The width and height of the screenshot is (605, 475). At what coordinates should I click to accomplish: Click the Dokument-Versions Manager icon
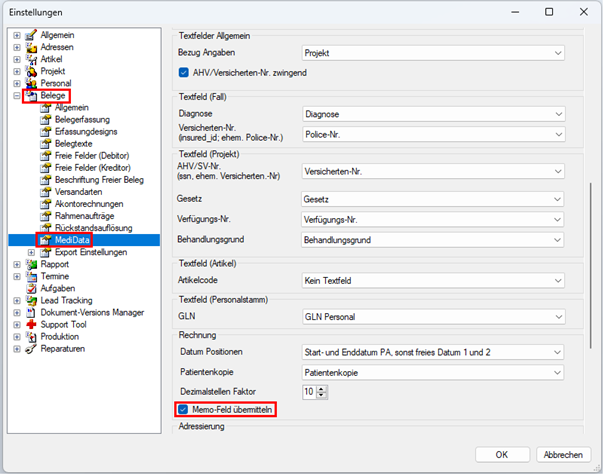pyautogui.click(x=31, y=313)
